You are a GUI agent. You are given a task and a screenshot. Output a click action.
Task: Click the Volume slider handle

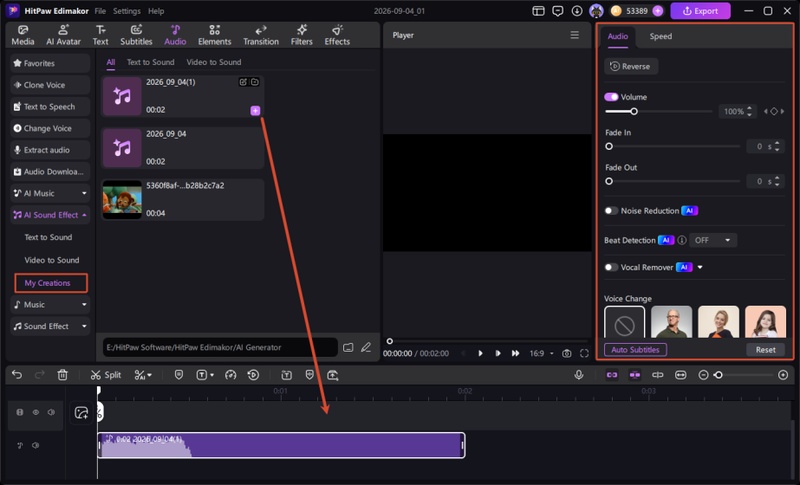click(634, 111)
